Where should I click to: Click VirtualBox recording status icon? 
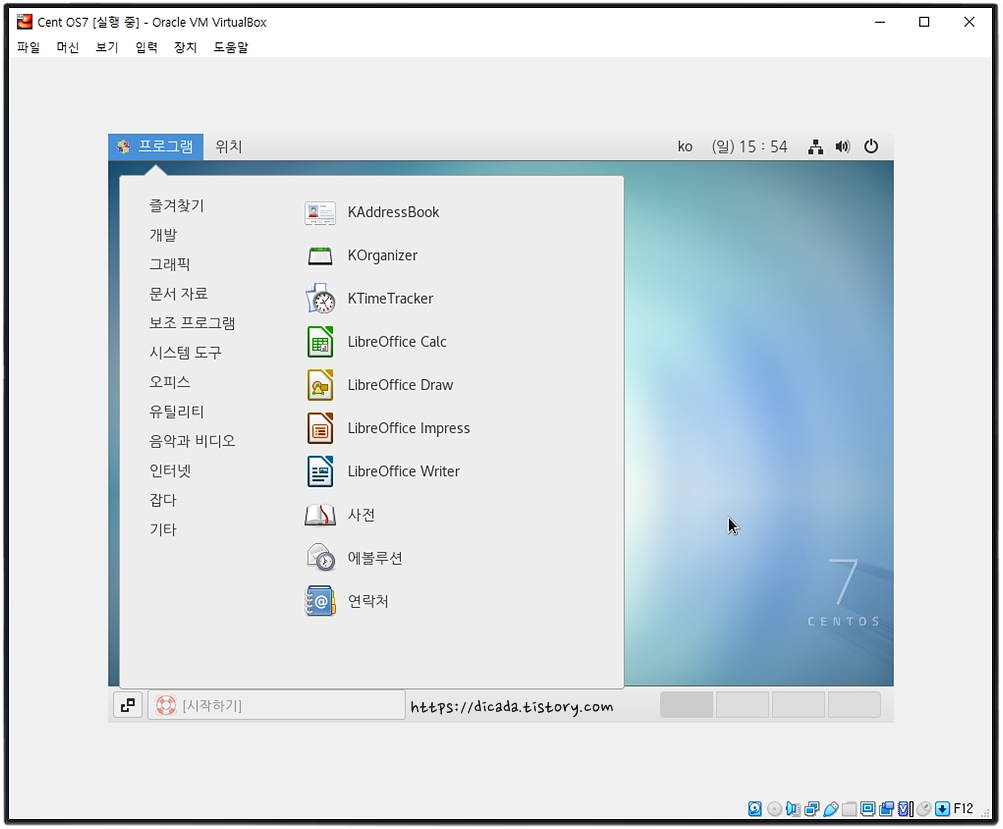pos(887,809)
